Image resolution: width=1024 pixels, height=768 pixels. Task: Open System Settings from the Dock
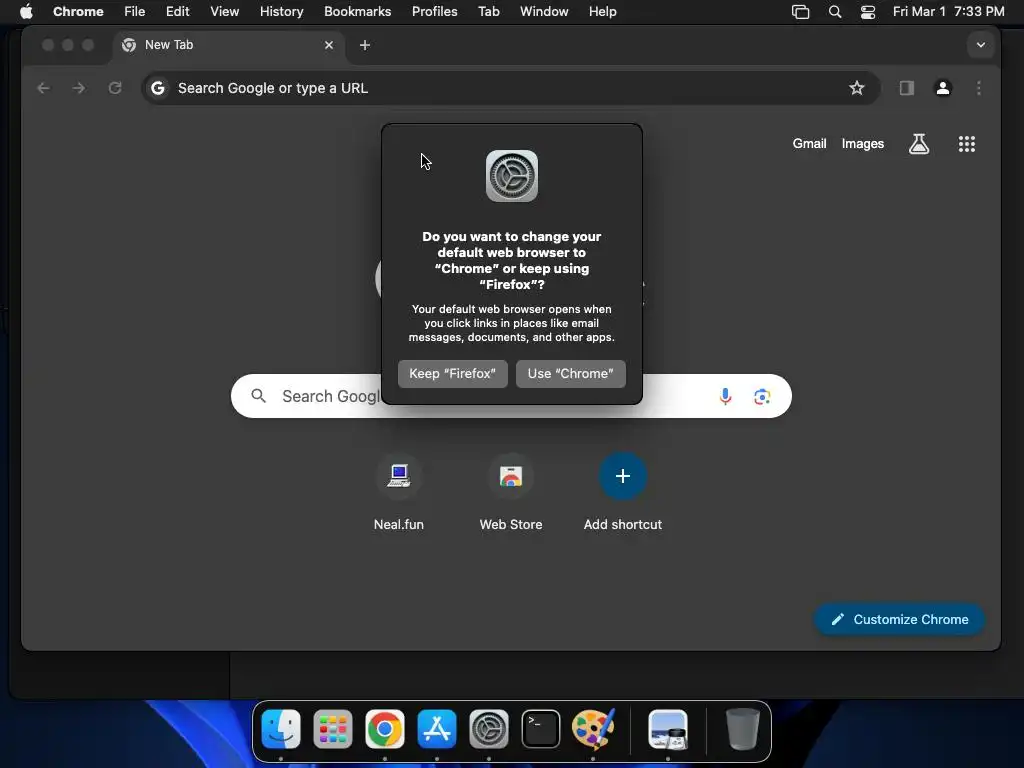pyautogui.click(x=488, y=729)
